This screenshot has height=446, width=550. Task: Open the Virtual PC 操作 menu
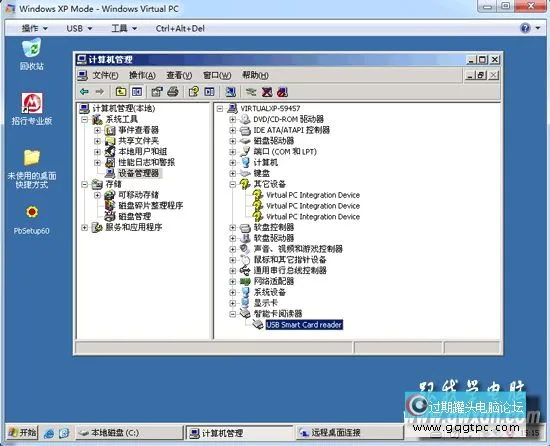click(x=34, y=28)
